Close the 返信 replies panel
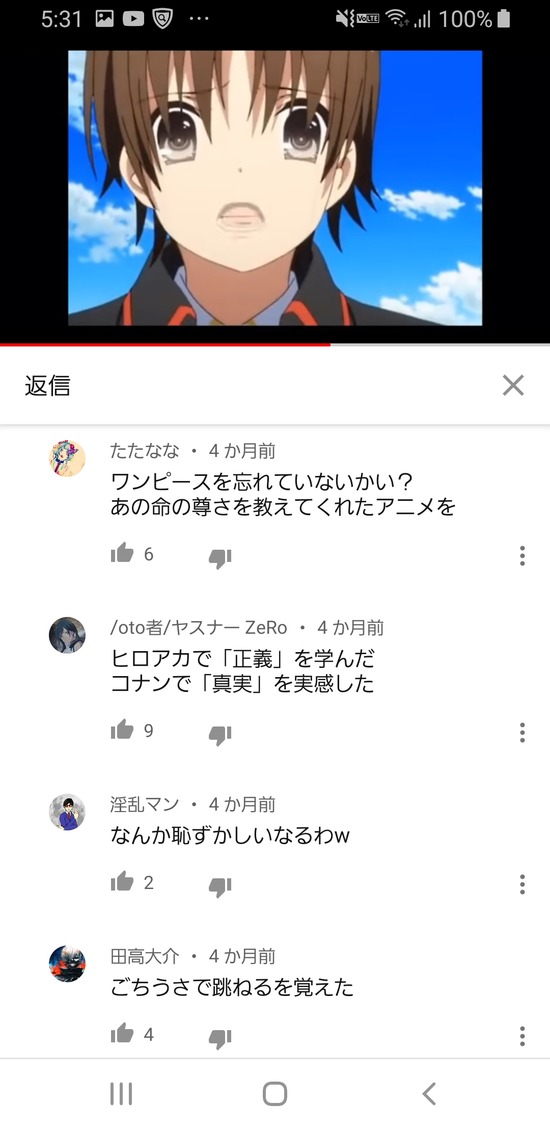 point(513,385)
